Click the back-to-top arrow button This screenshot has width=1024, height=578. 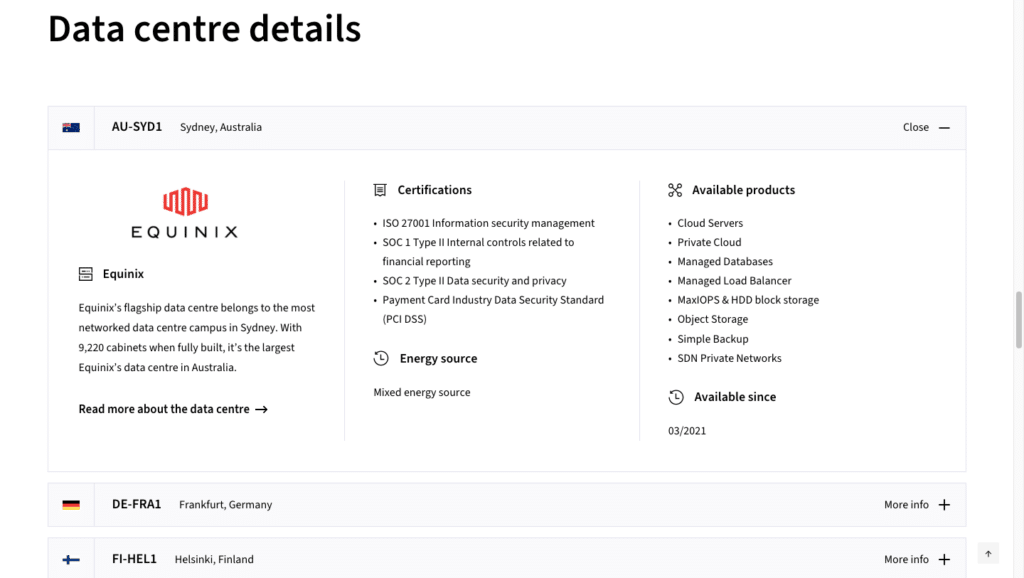tap(988, 554)
